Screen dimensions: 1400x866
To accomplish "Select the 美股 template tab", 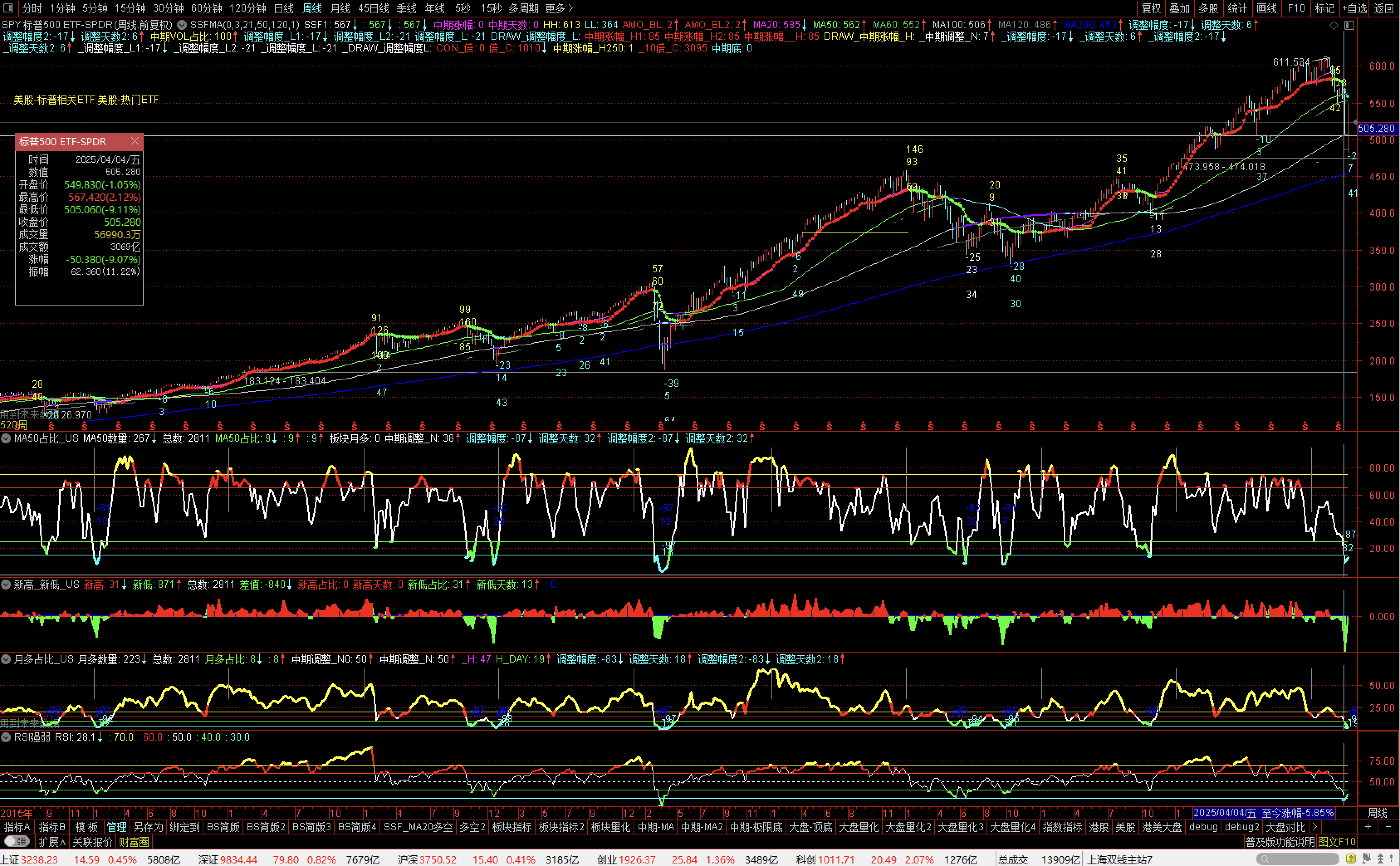I will [x=1126, y=827].
